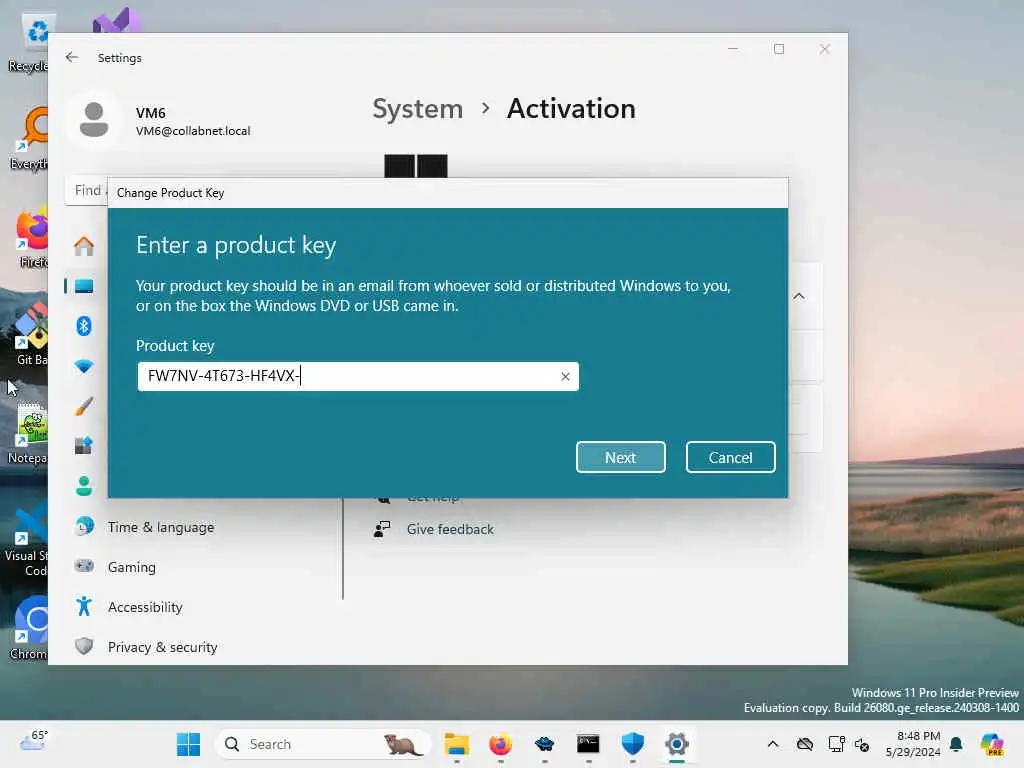1024x768 pixels.
Task: Click Next in Change Product Key dialog
Action: [x=620, y=457]
